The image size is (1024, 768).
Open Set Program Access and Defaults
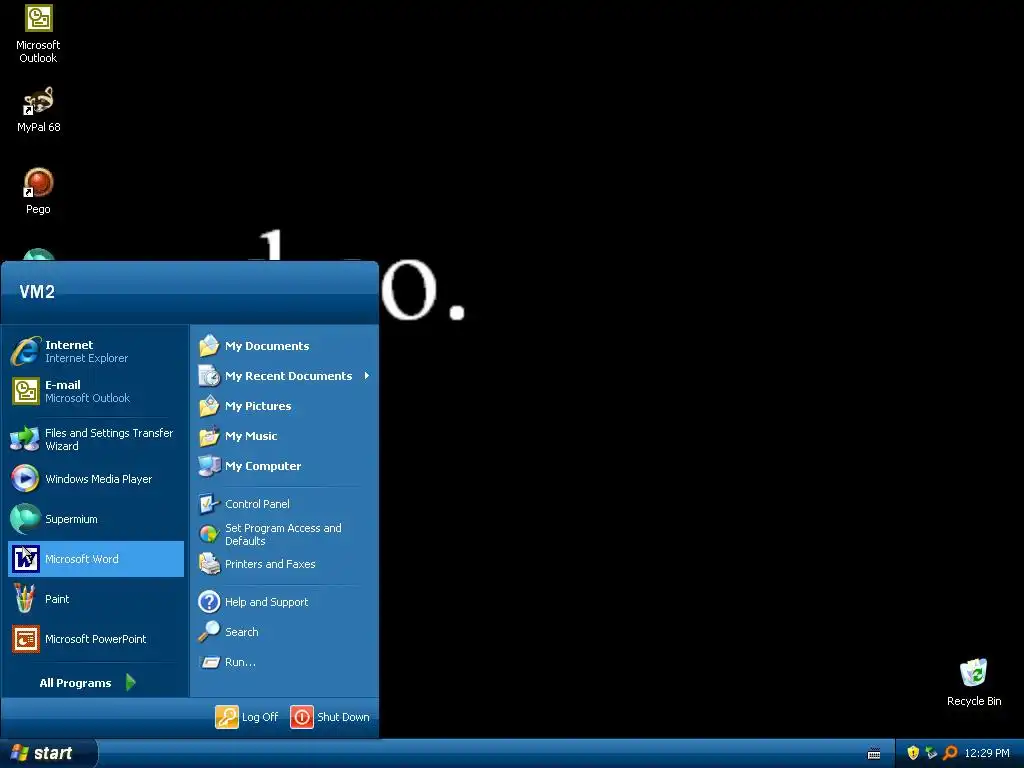tap(284, 534)
